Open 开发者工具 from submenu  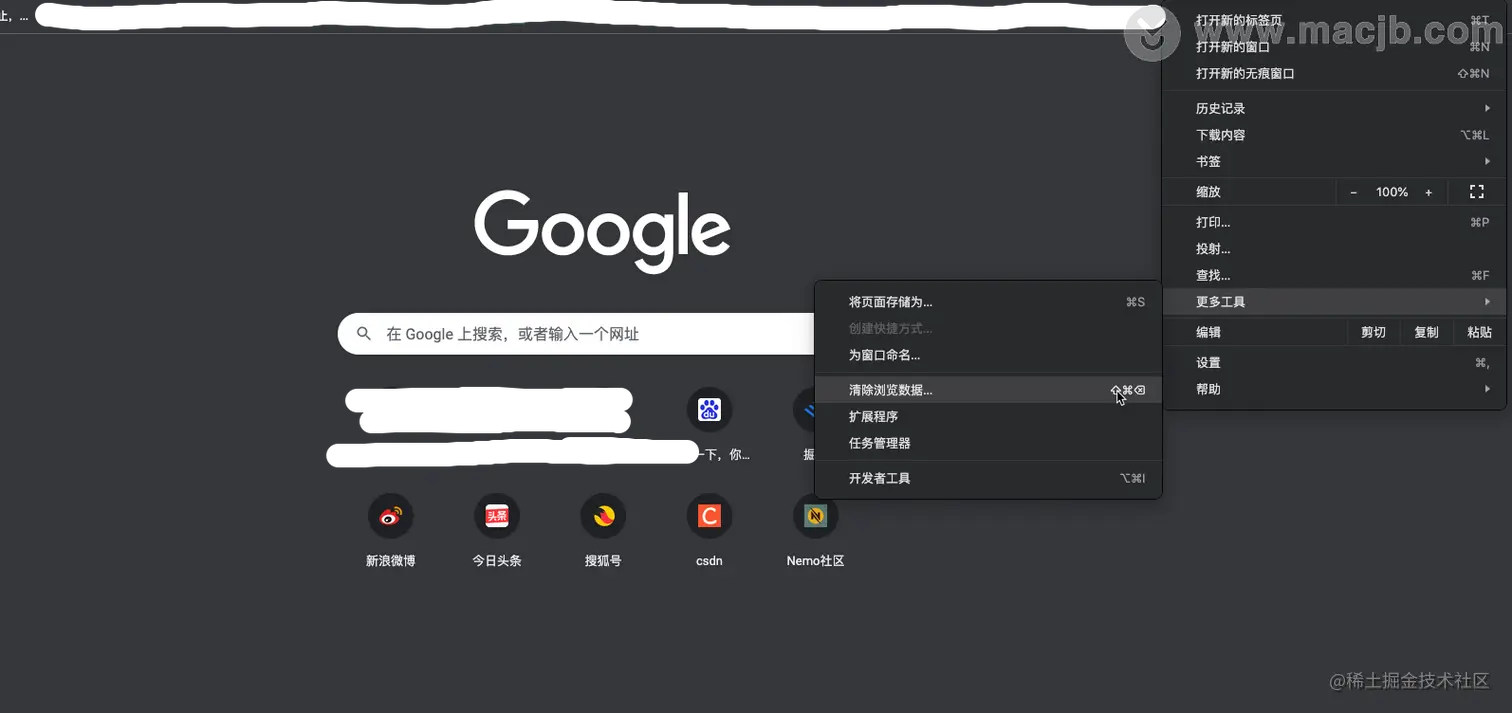point(988,478)
